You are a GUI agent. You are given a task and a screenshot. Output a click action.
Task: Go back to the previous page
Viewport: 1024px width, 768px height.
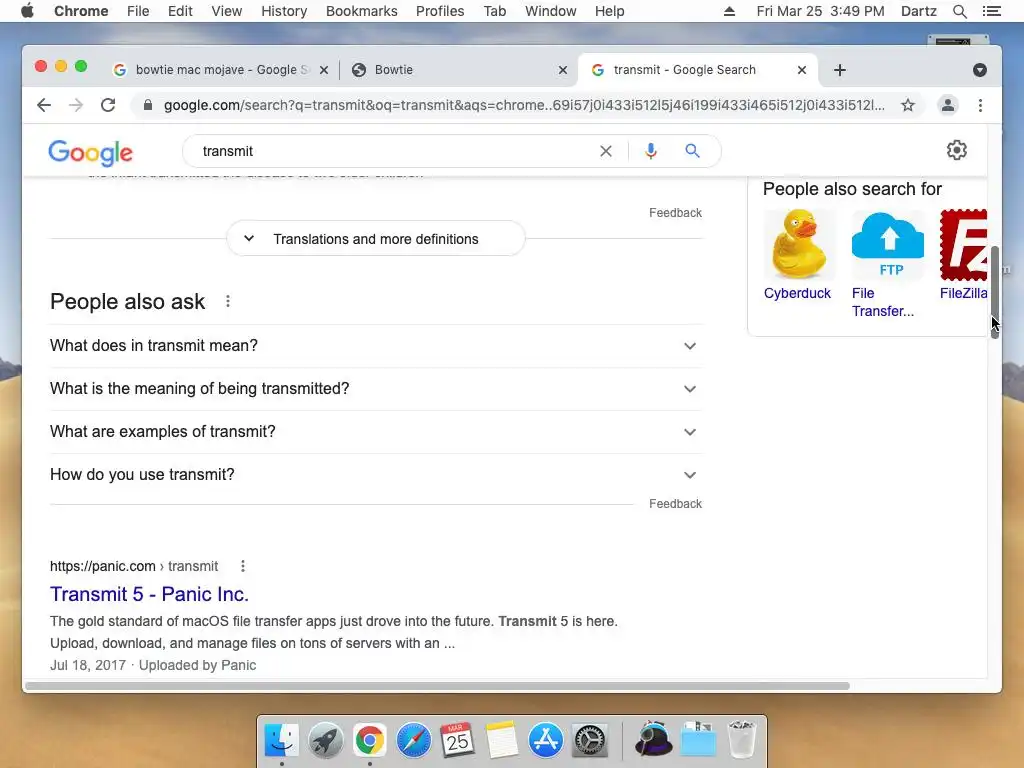[x=44, y=105]
